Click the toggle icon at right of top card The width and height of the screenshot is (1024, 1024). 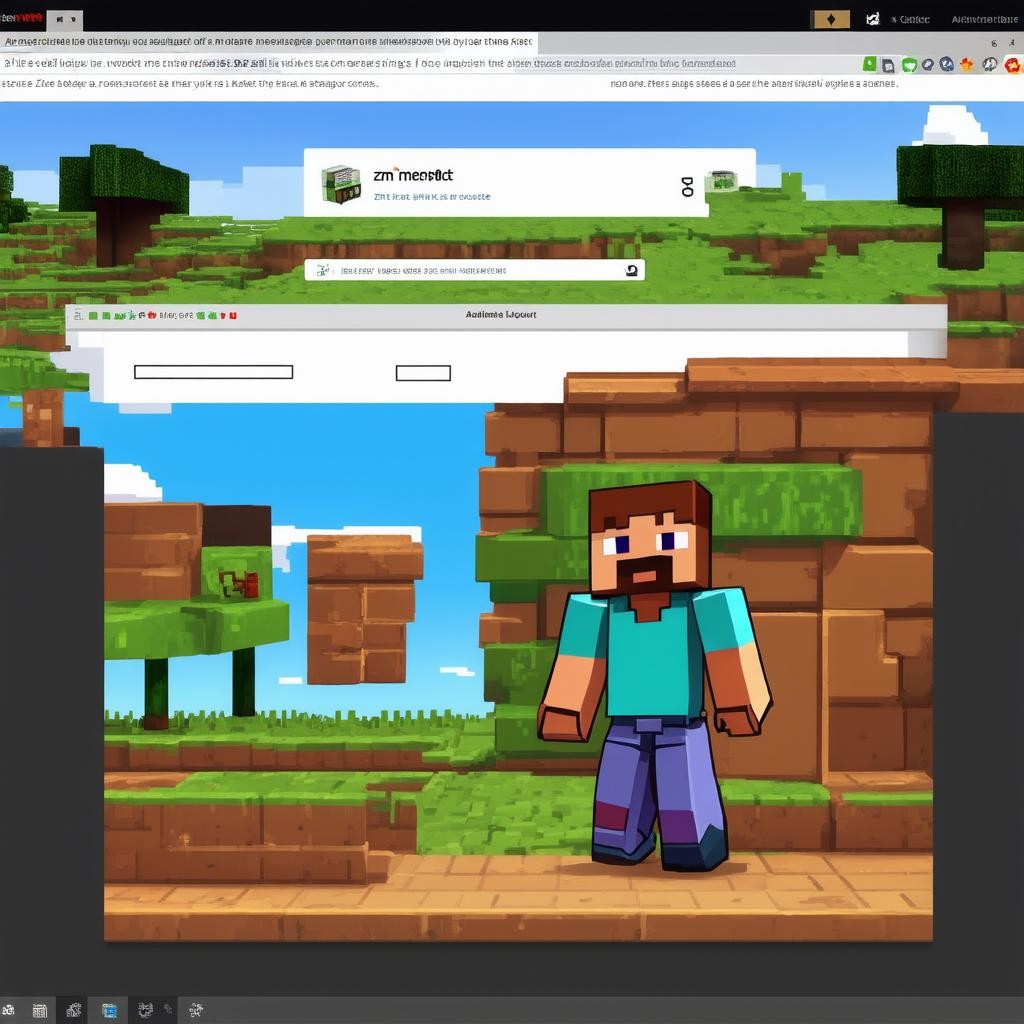(x=687, y=186)
